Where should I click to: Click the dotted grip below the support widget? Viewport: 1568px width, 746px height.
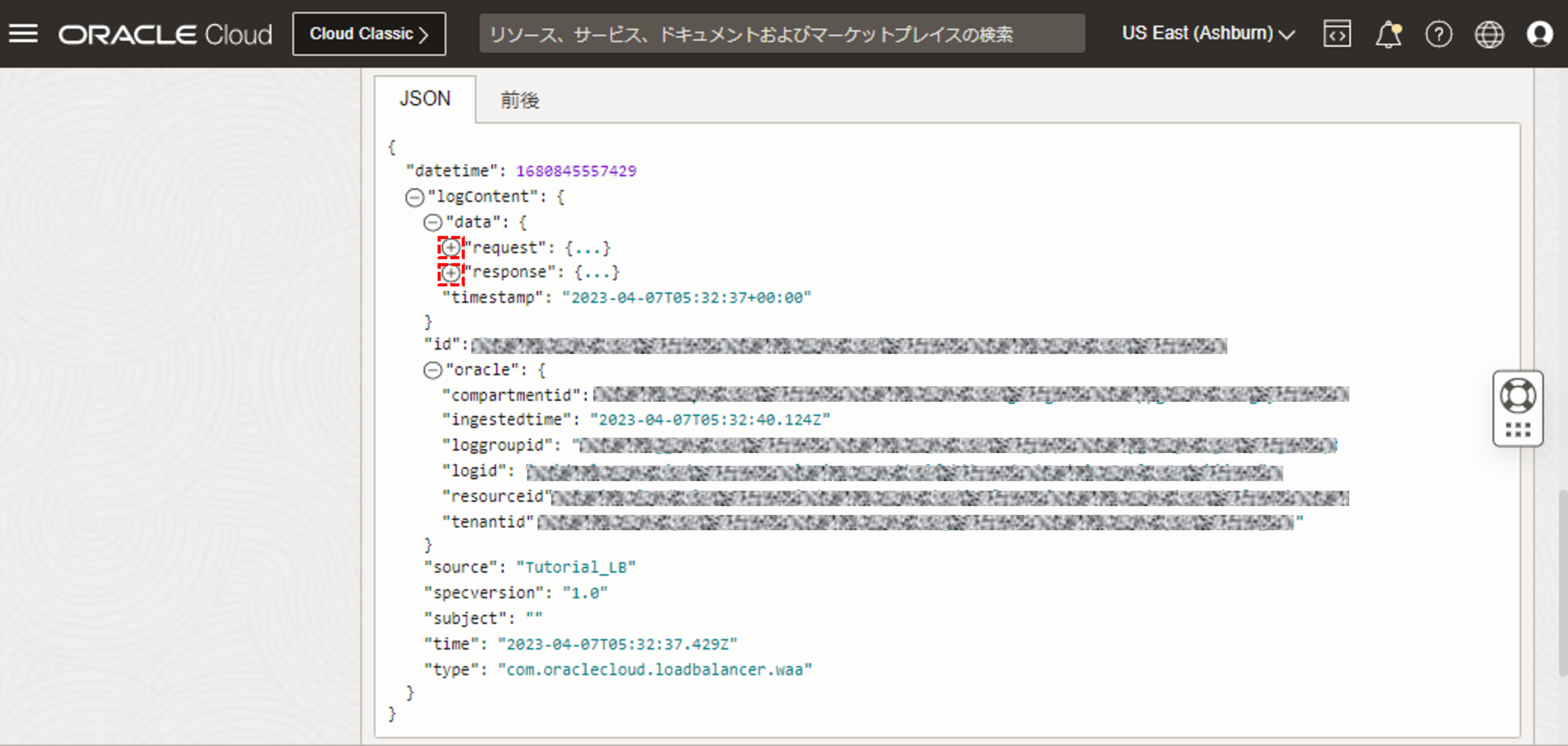click(x=1517, y=430)
